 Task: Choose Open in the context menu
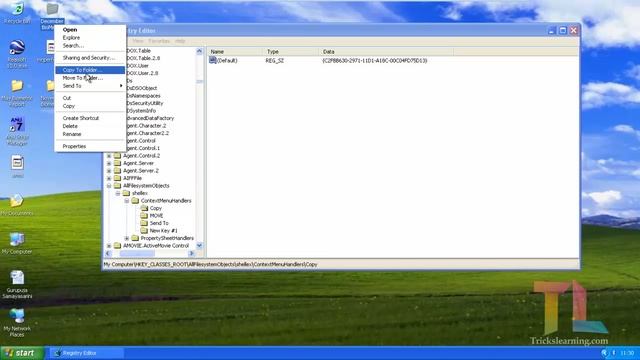point(90,29)
